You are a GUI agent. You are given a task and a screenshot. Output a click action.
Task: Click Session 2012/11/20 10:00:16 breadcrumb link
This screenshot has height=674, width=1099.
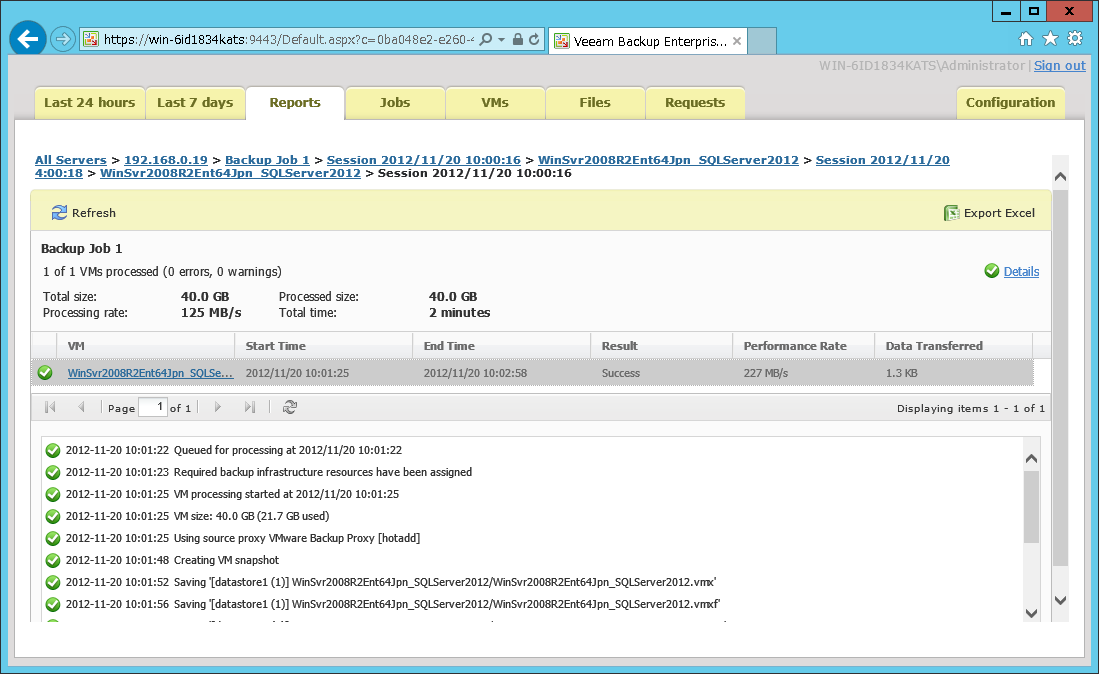[423, 160]
